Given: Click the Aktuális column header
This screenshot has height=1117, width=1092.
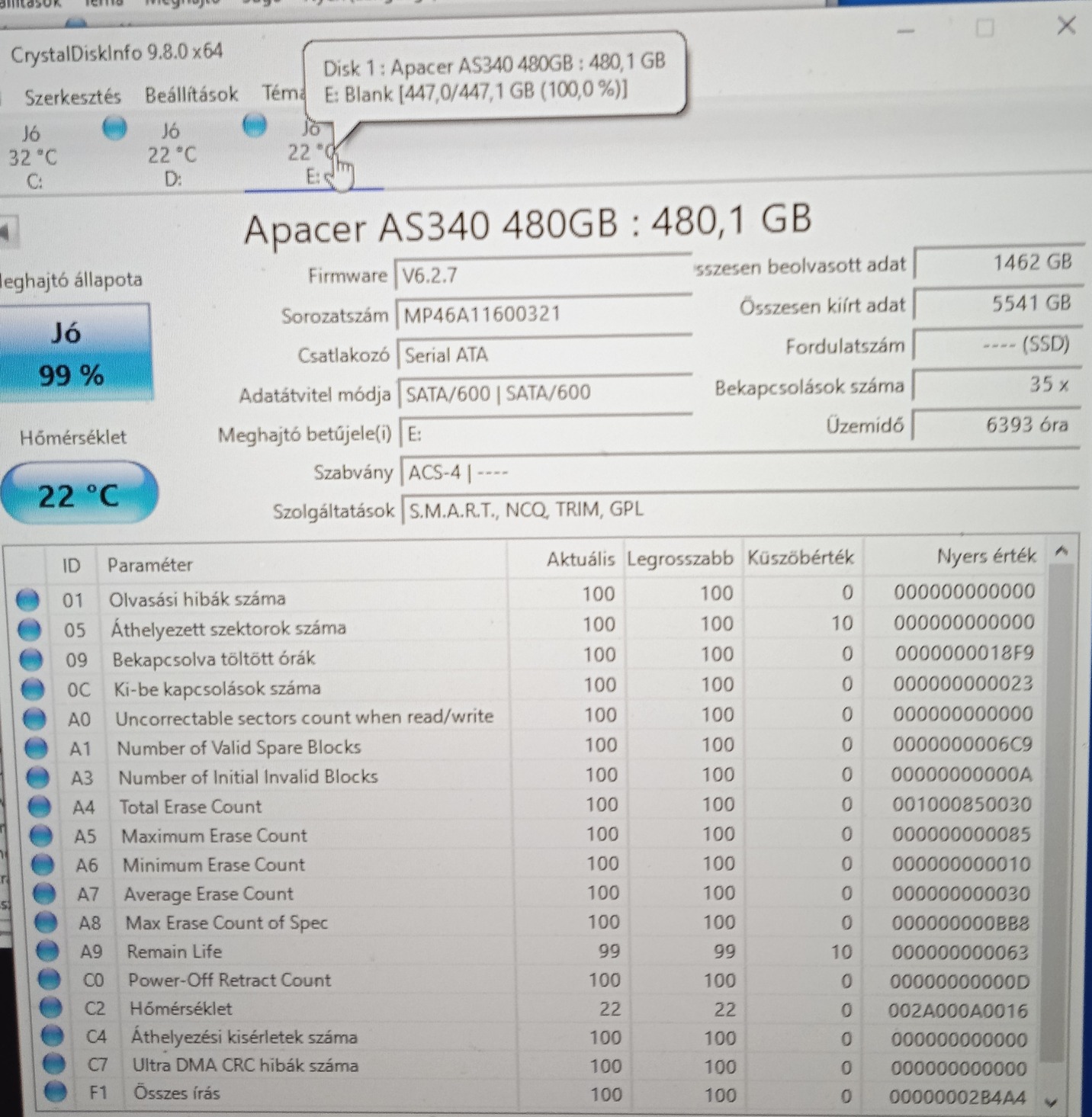Looking at the screenshot, I should (565, 560).
